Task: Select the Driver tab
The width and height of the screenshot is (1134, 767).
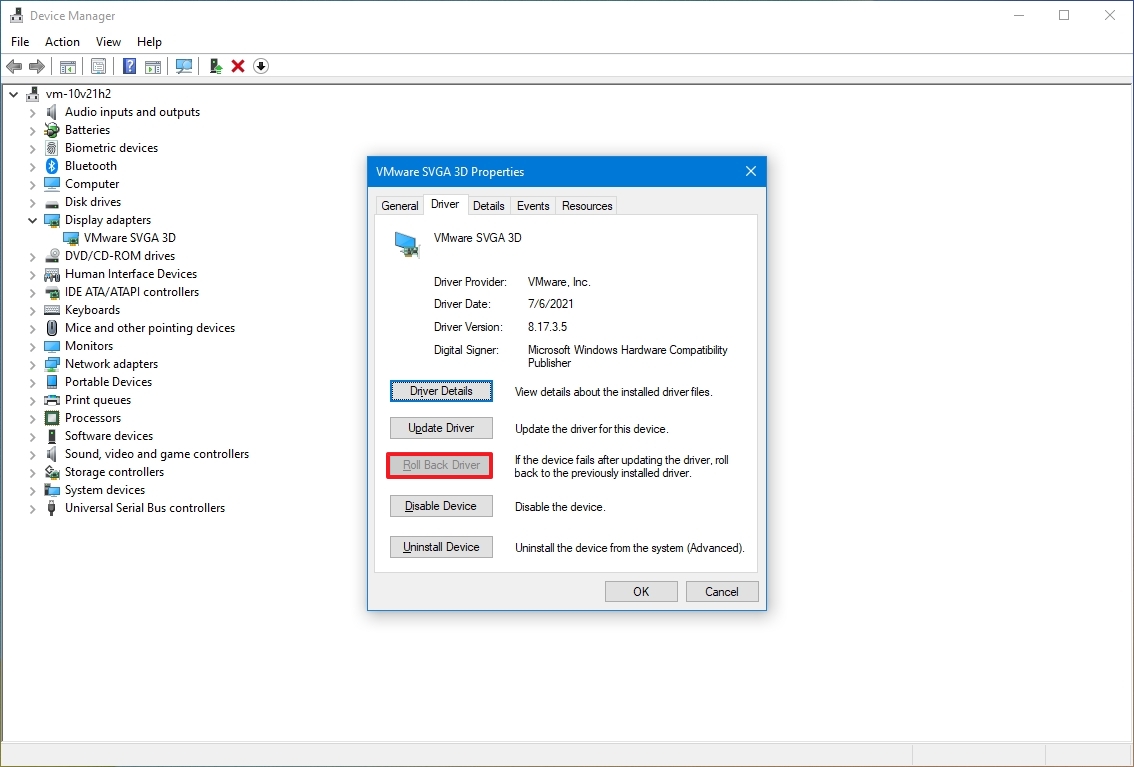Action: [x=445, y=205]
